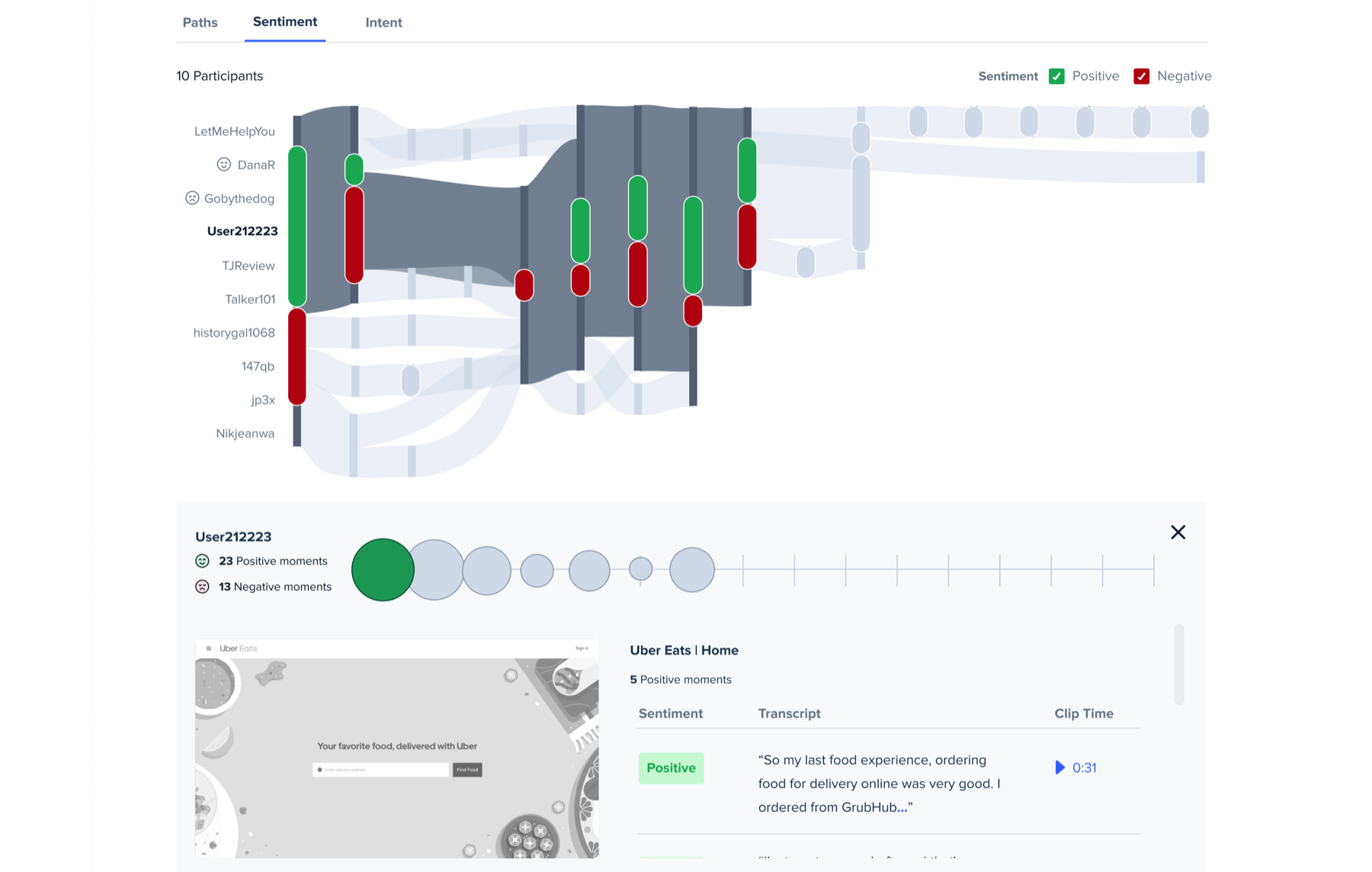Click the hamburger menu in Uber Eats preview
1372x872 pixels.
[208, 649]
